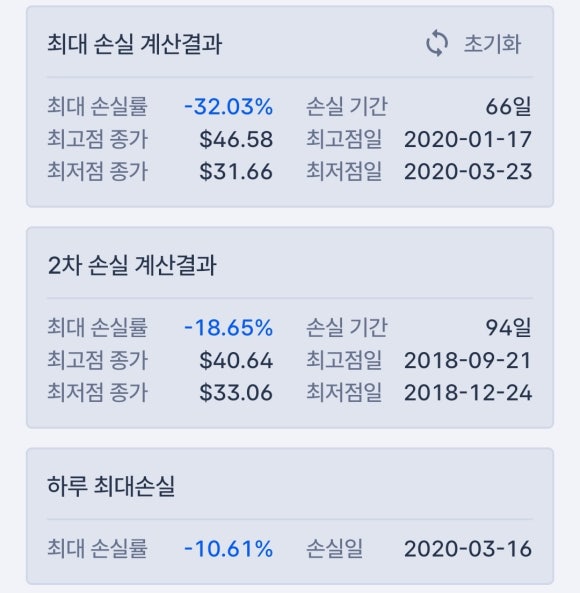Screen dimensions: 580x593
Task: Select the 2018-12-24 lowest point date
Action: 468,392
